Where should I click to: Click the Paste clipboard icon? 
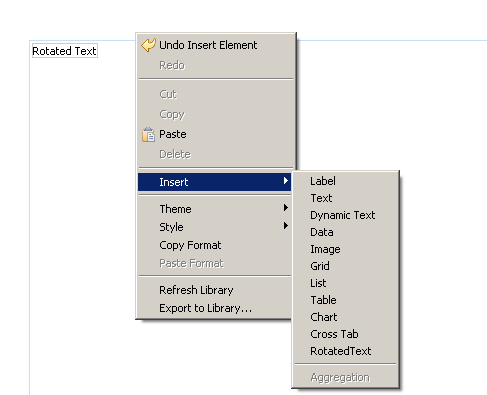pyautogui.click(x=148, y=135)
